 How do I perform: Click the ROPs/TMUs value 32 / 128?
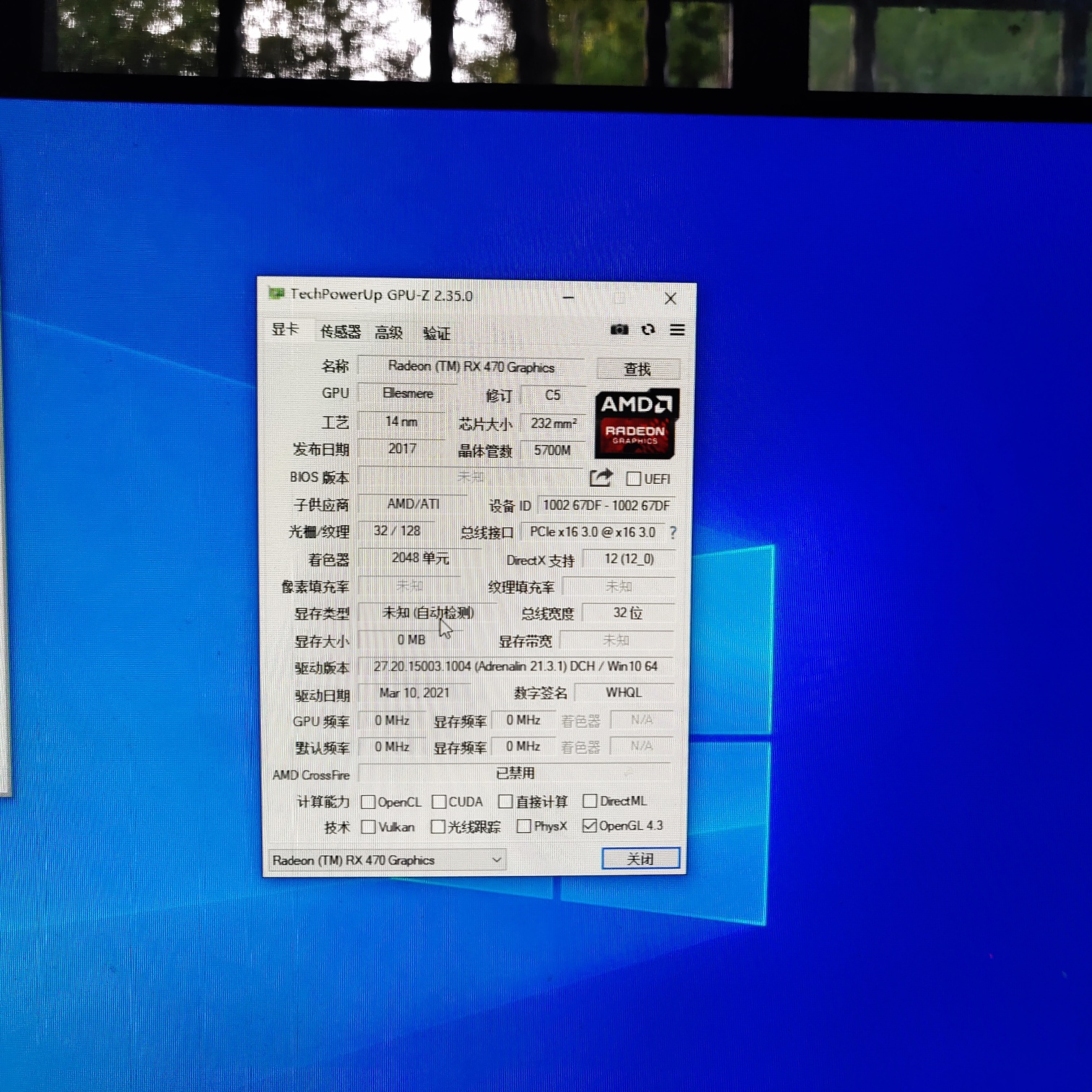(x=397, y=531)
